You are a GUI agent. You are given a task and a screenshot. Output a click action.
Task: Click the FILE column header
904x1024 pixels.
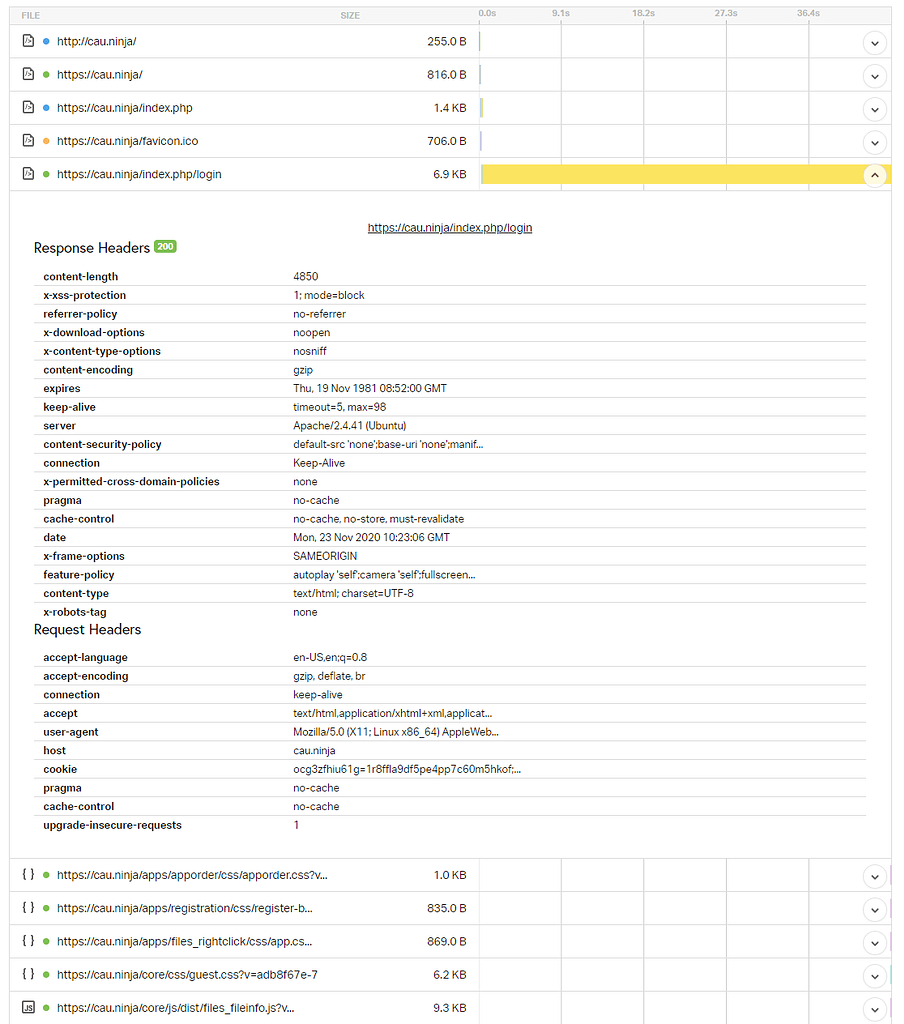pyautogui.click(x=31, y=16)
